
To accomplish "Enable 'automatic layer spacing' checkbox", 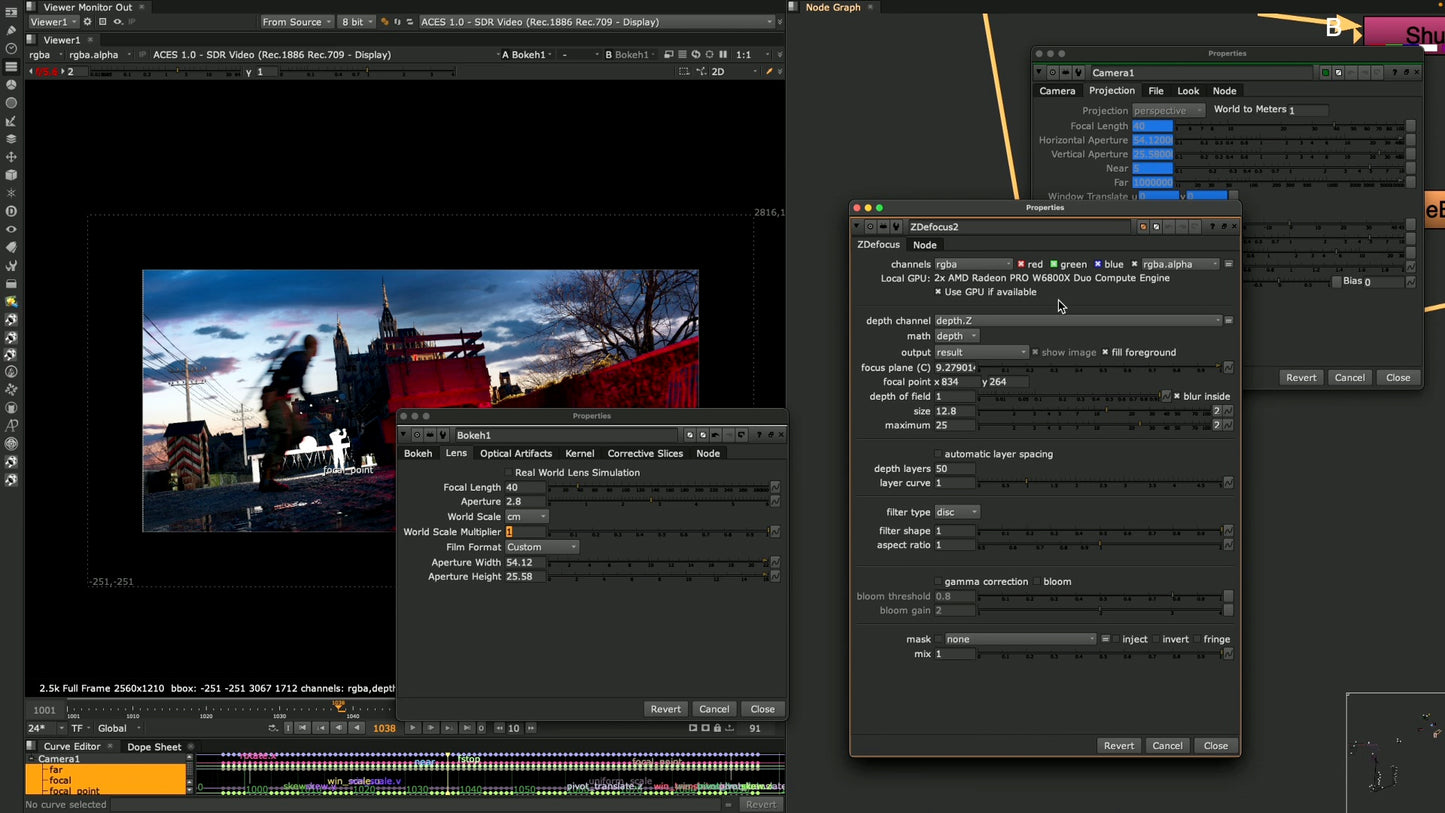I will coord(938,454).
